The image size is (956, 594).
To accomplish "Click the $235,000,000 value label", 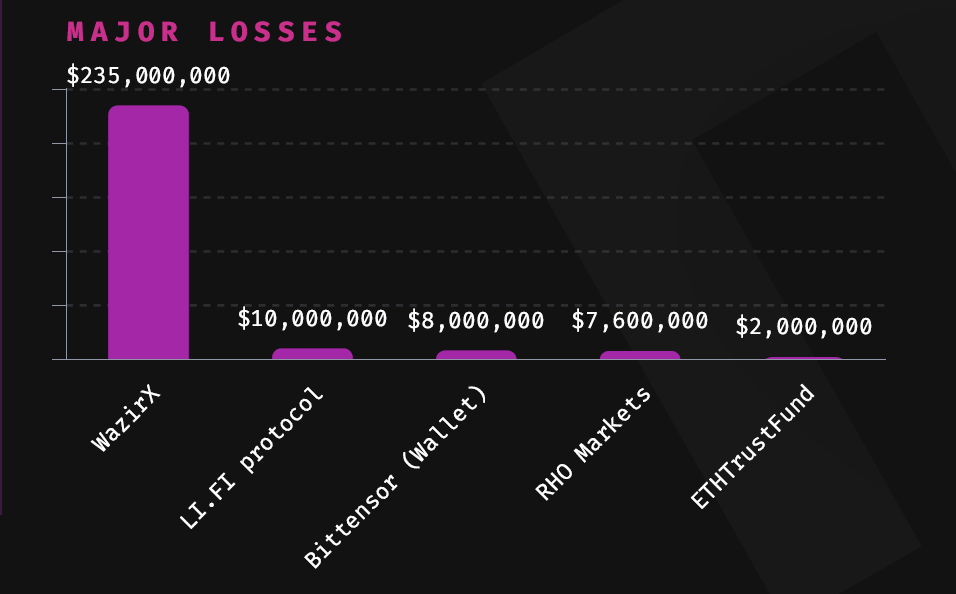I will pos(148,76).
